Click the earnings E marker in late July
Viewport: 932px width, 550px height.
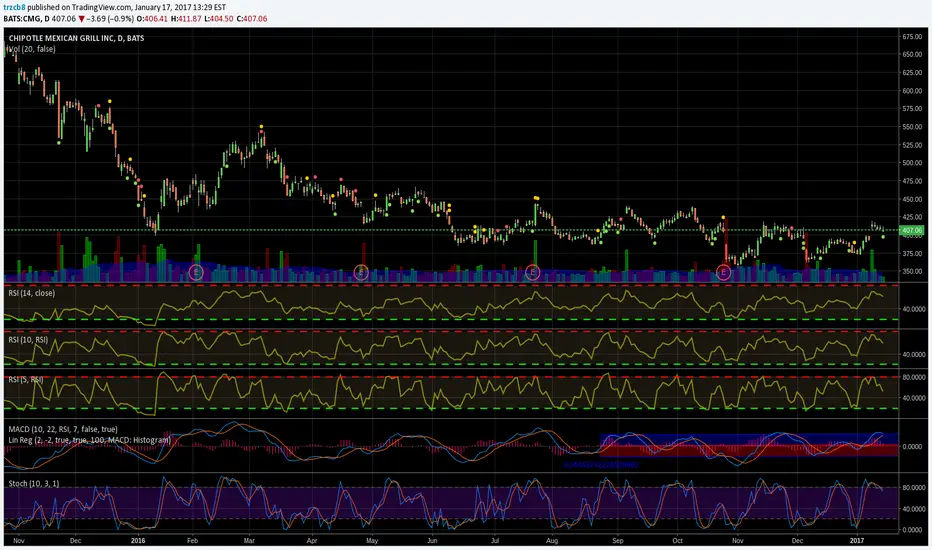point(533,273)
